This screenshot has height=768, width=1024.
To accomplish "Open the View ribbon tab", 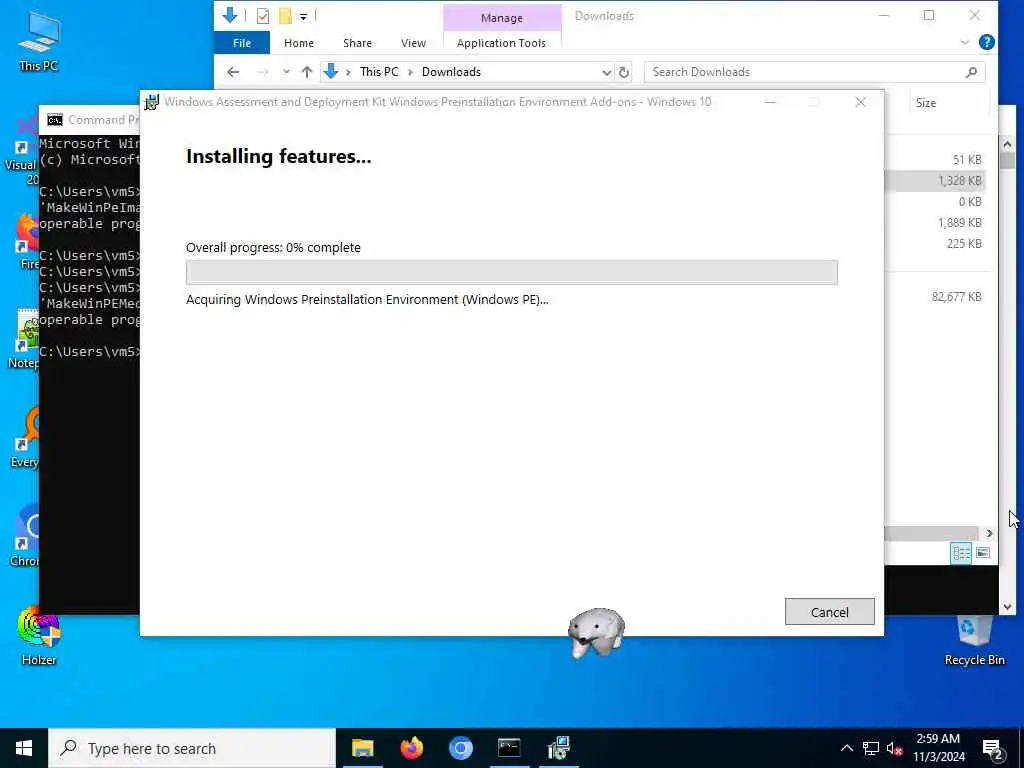I will click(413, 43).
